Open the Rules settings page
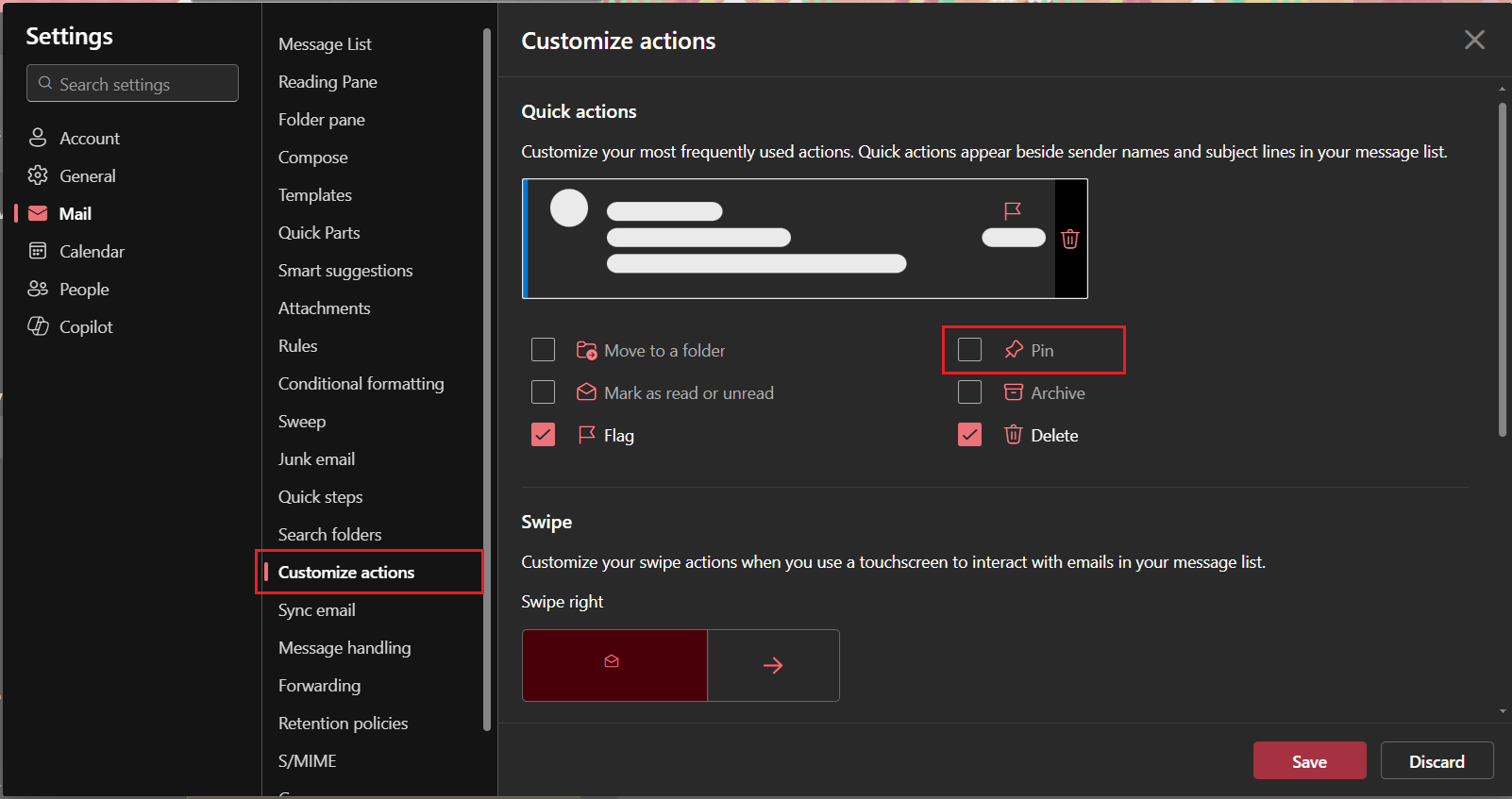 pos(297,346)
